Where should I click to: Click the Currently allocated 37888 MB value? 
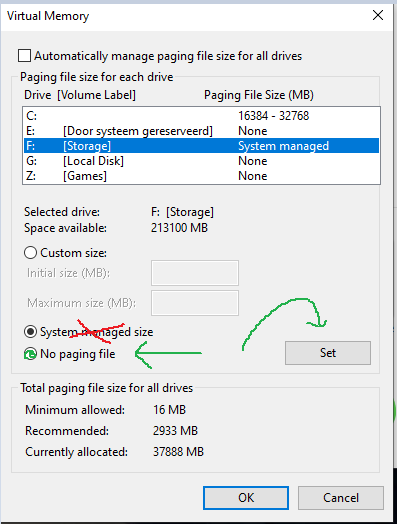pyautogui.click(x=178, y=452)
